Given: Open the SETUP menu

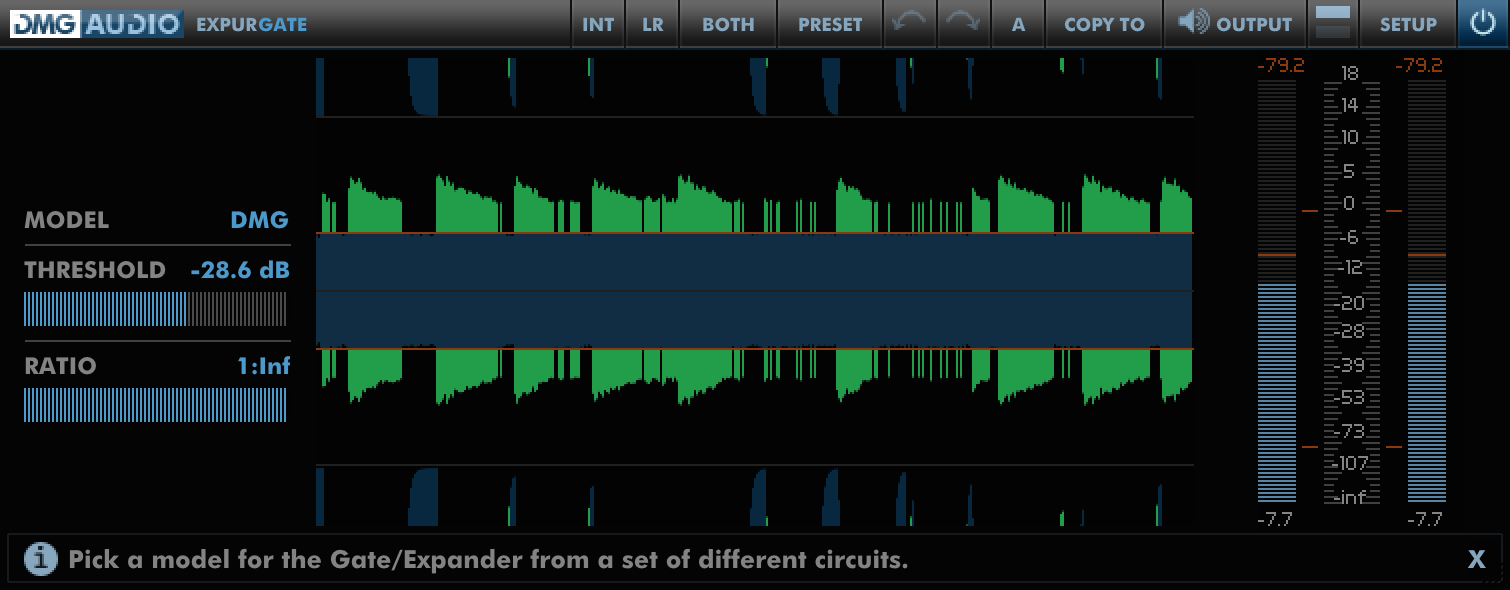Looking at the screenshot, I should click(x=1408, y=24).
